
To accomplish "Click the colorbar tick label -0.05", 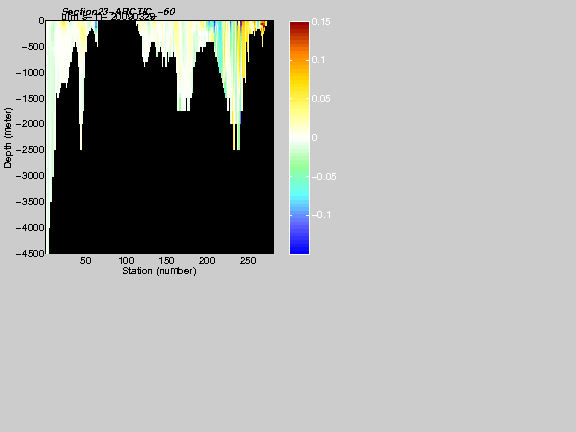I will click(324, 177).
